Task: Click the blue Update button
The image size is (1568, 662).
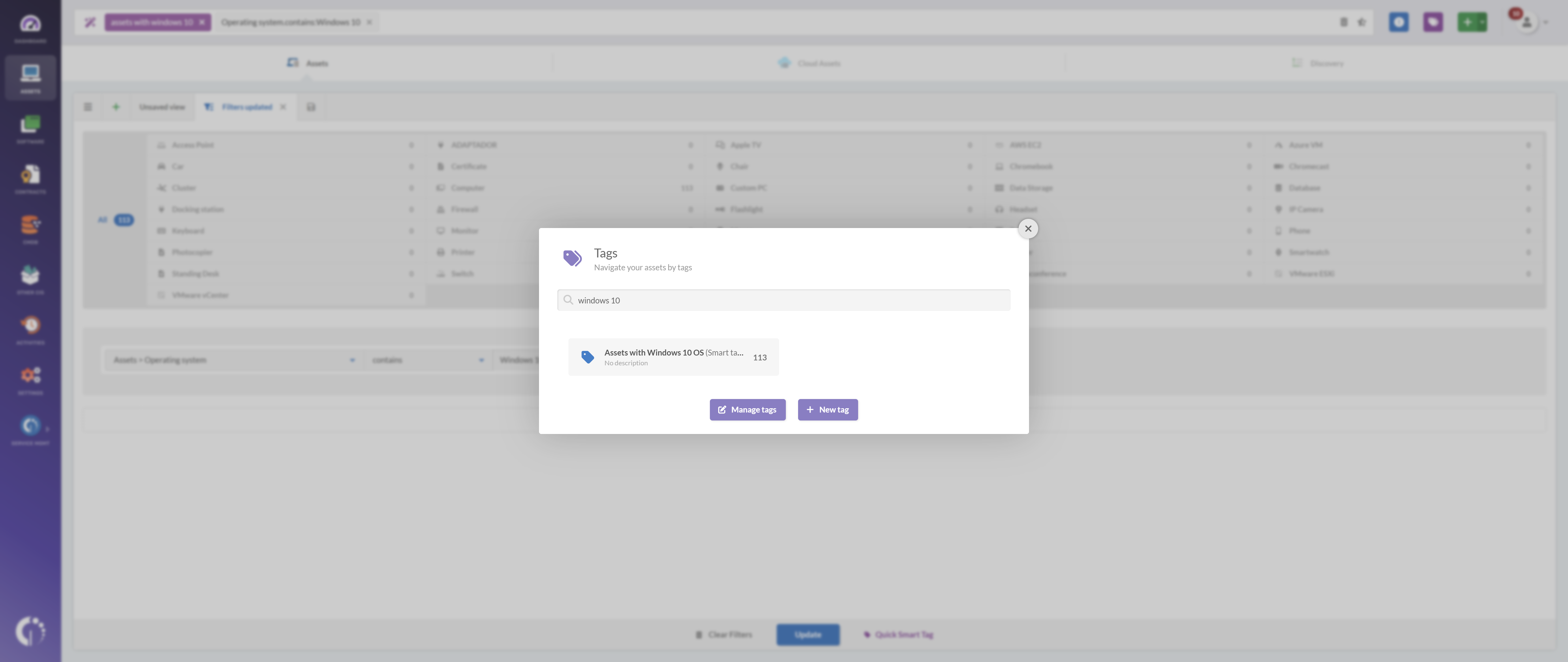Action: pyautogui.click(x=808, y=635)
